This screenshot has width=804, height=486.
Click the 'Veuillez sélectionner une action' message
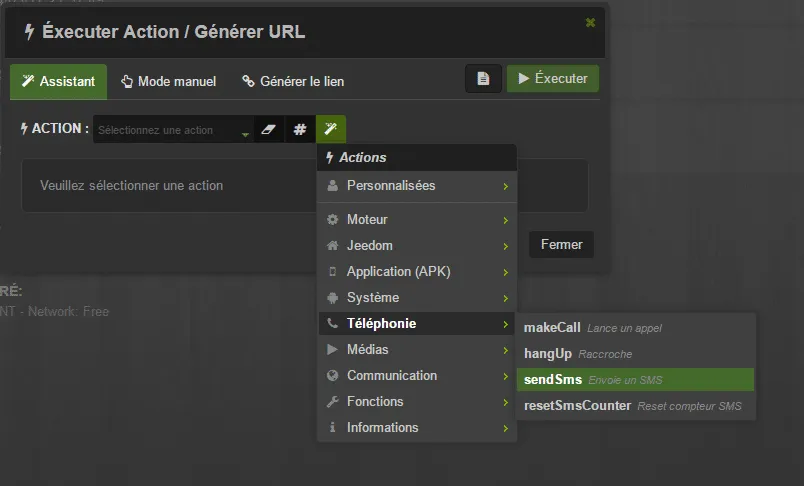pos(132,186)
